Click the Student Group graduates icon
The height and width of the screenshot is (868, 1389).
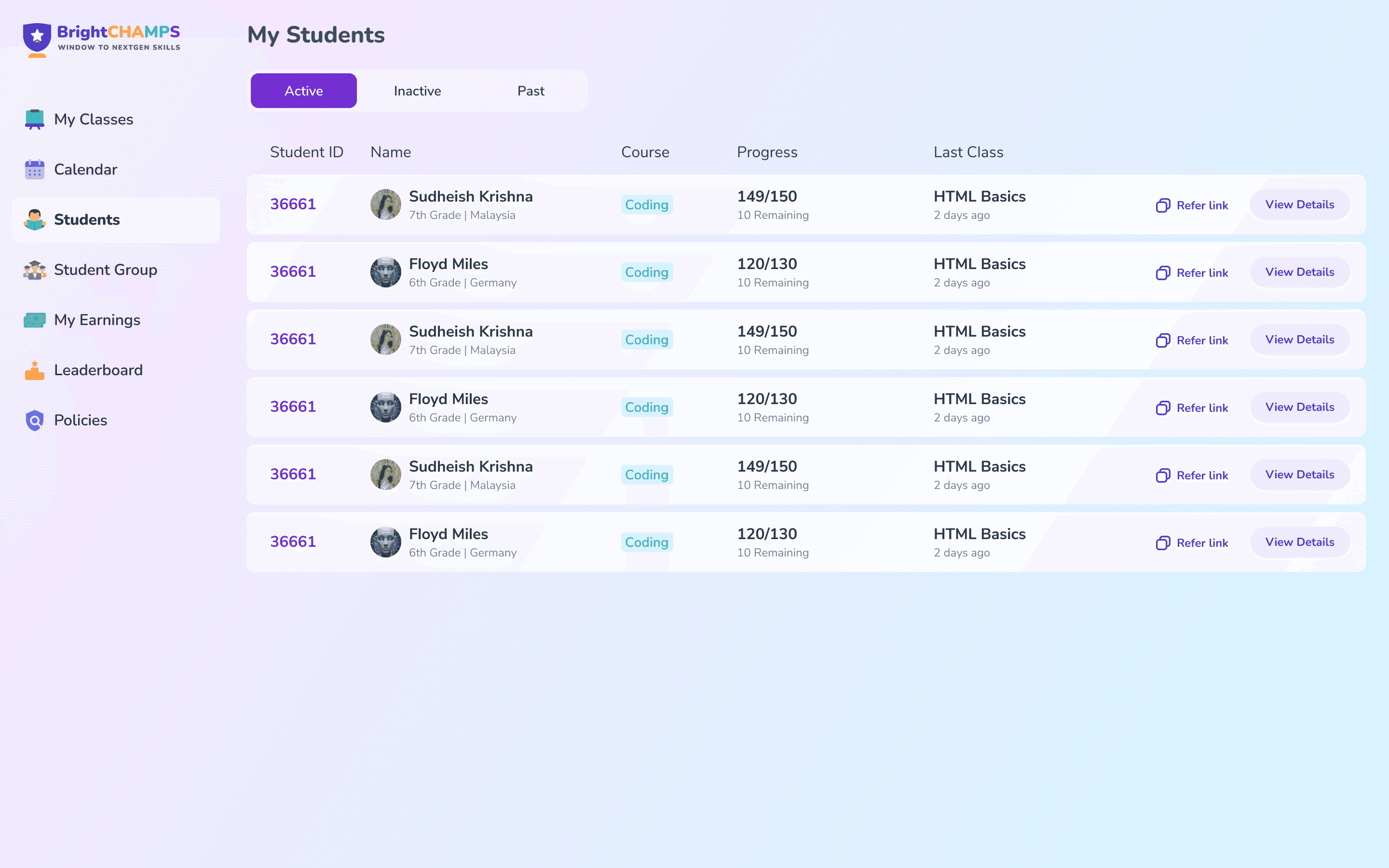pyautogui.click(x=34, y=270)
